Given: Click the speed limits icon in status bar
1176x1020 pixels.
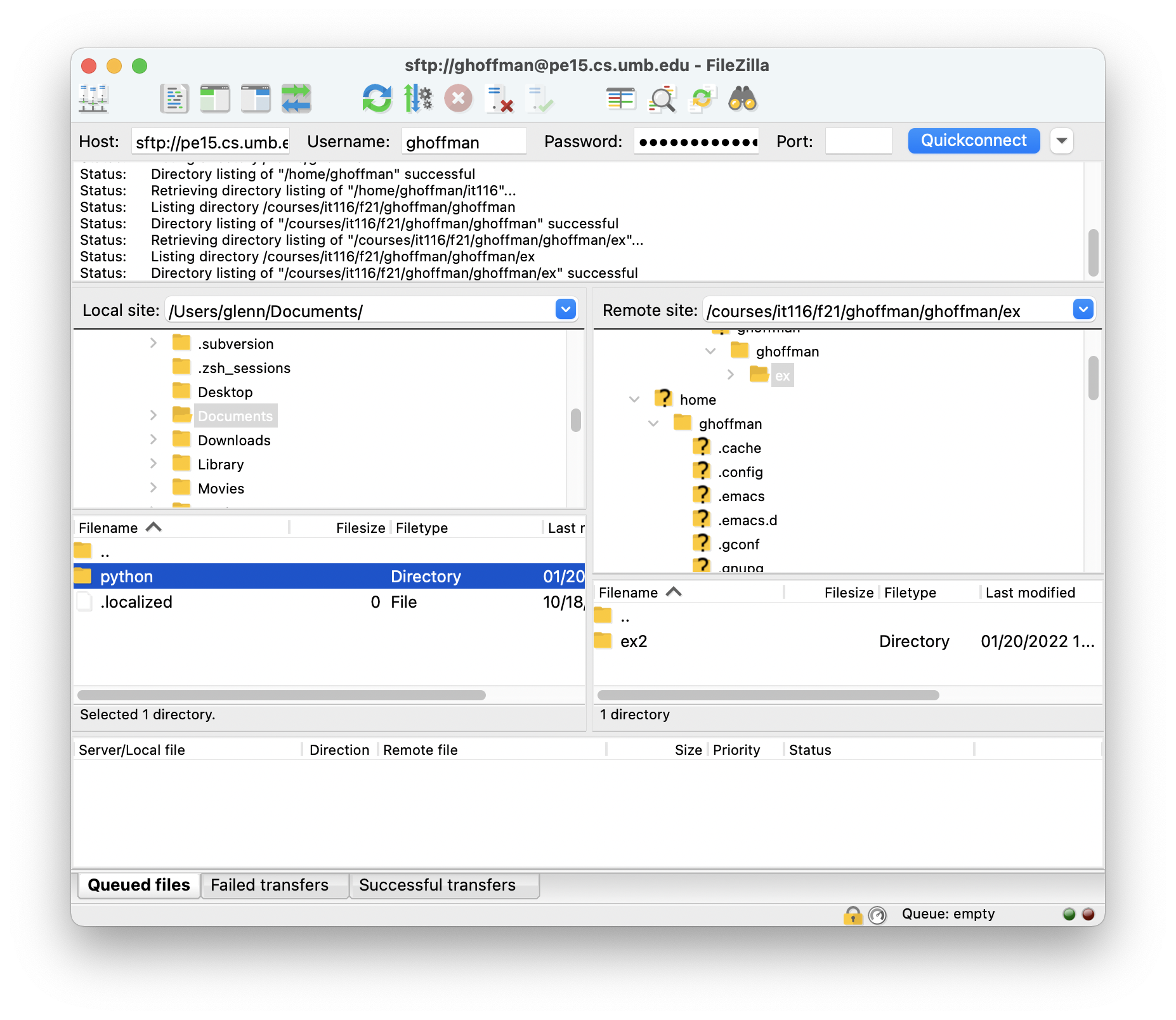Looking at the screenshot, I should click(x=877, y=914).
